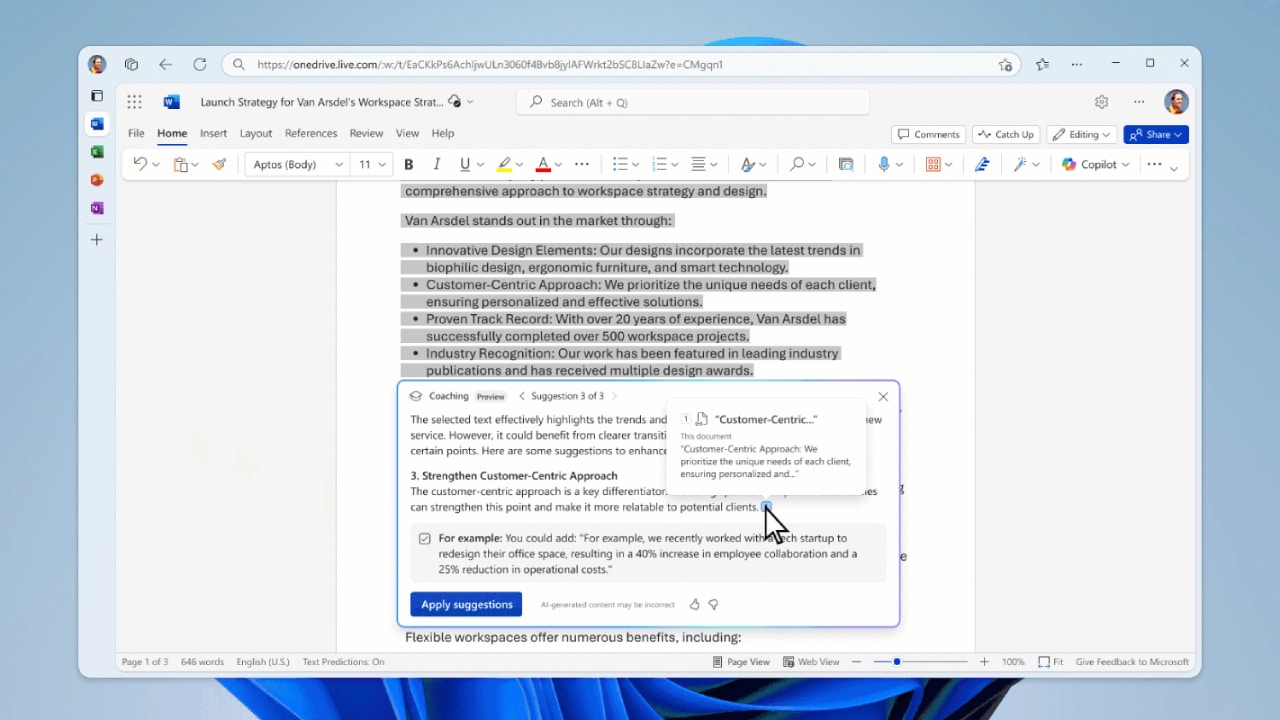
Task: Click the browser address bar URL
Action: tap(490, 64)
